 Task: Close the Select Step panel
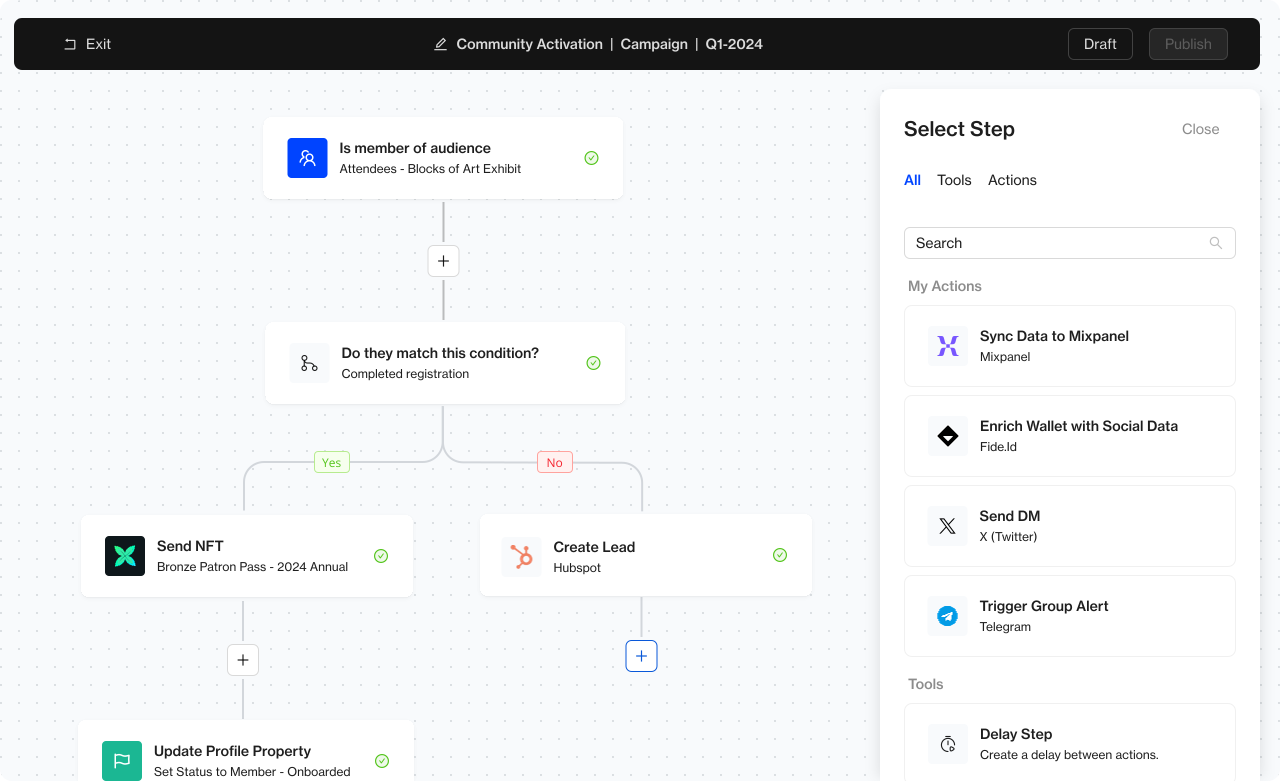1200,129
